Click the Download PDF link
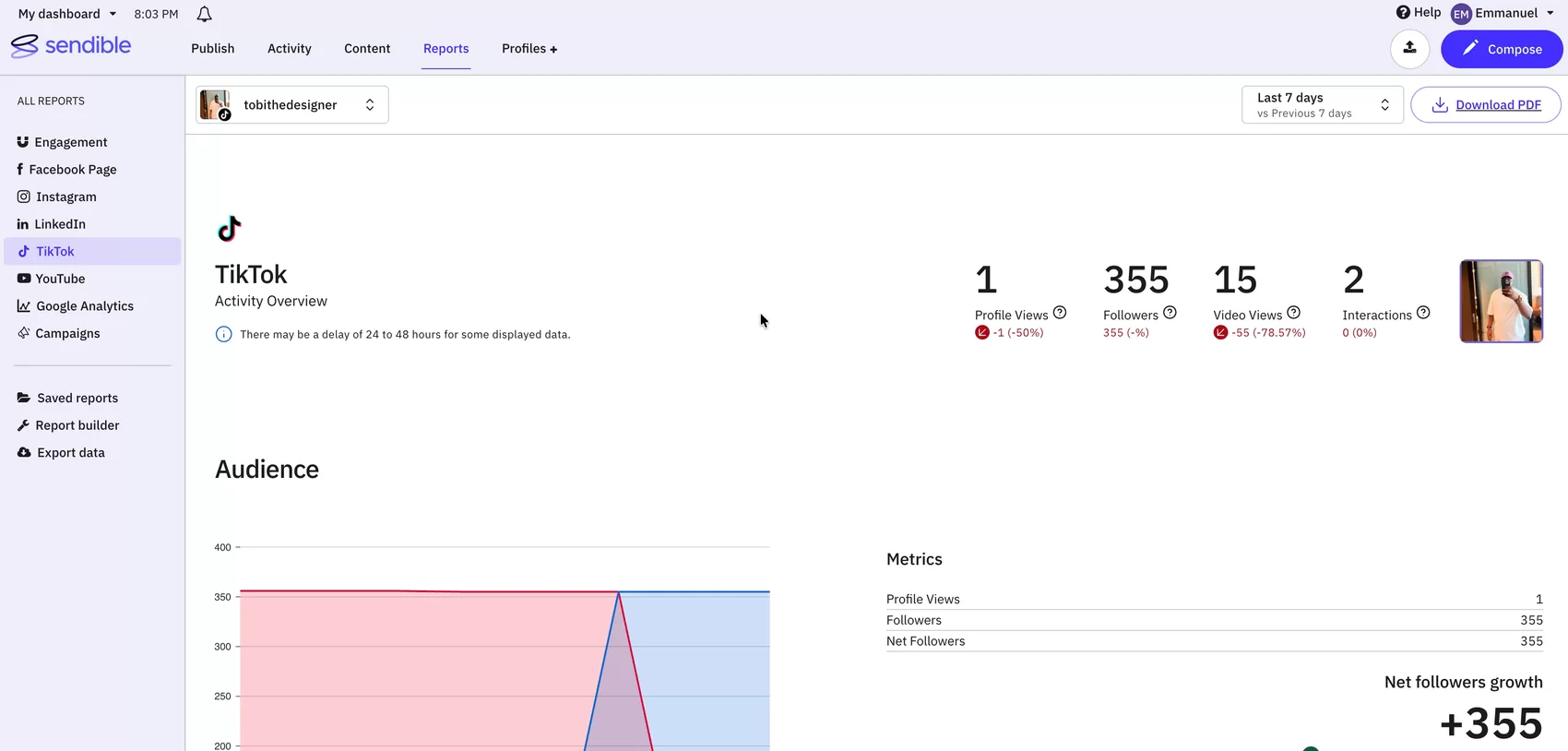Screen dimensions: 1568x751 tap(1498, 105)
